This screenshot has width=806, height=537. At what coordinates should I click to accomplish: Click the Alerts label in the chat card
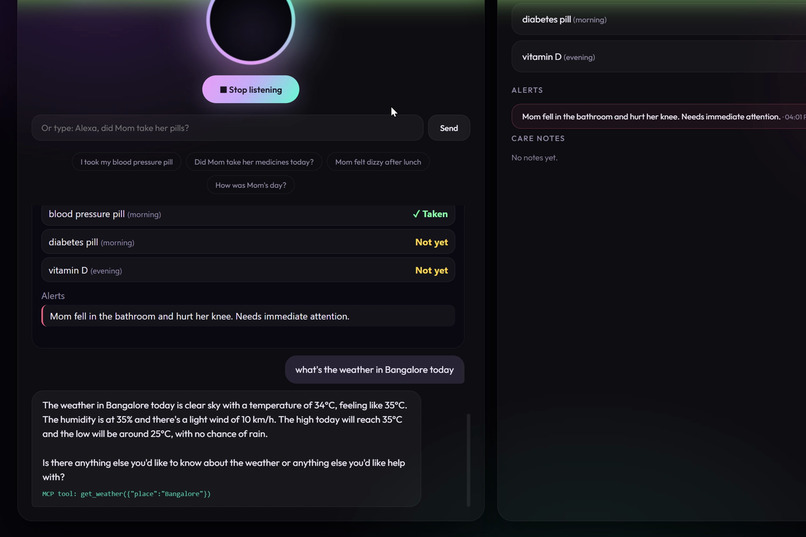tap(53, 296)
